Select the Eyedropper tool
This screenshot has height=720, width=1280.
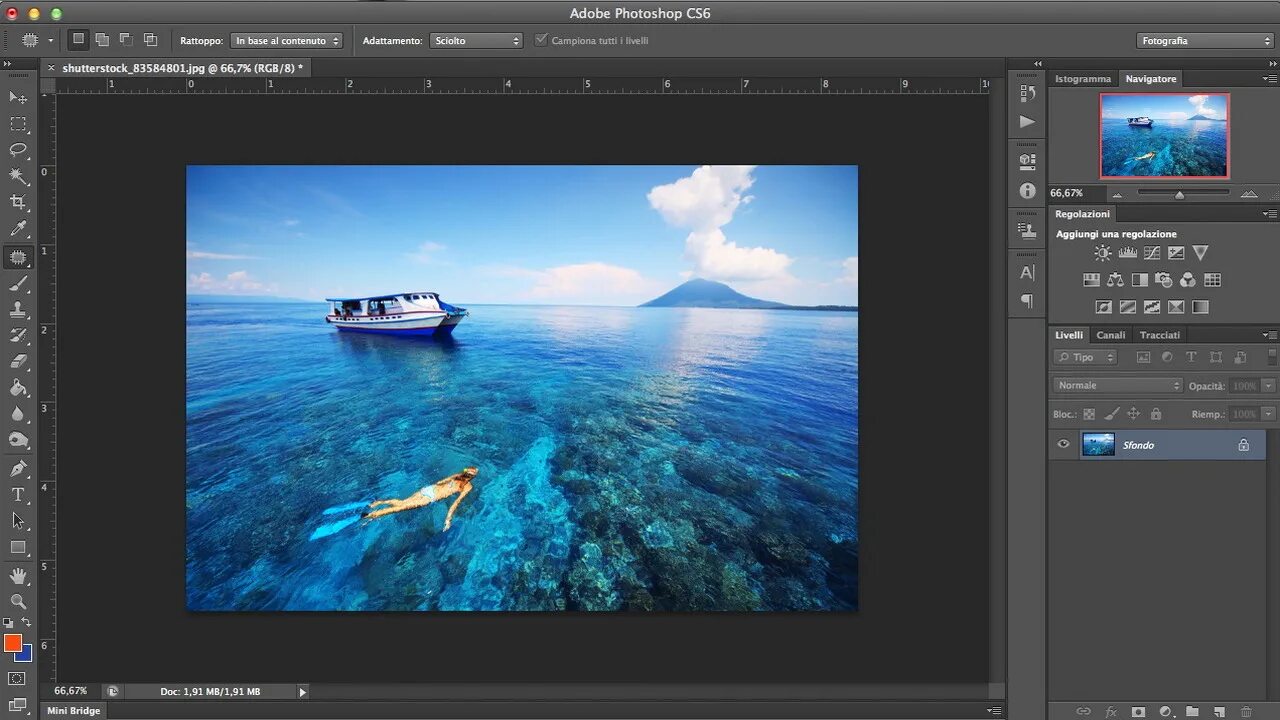[x=18, y=230]
